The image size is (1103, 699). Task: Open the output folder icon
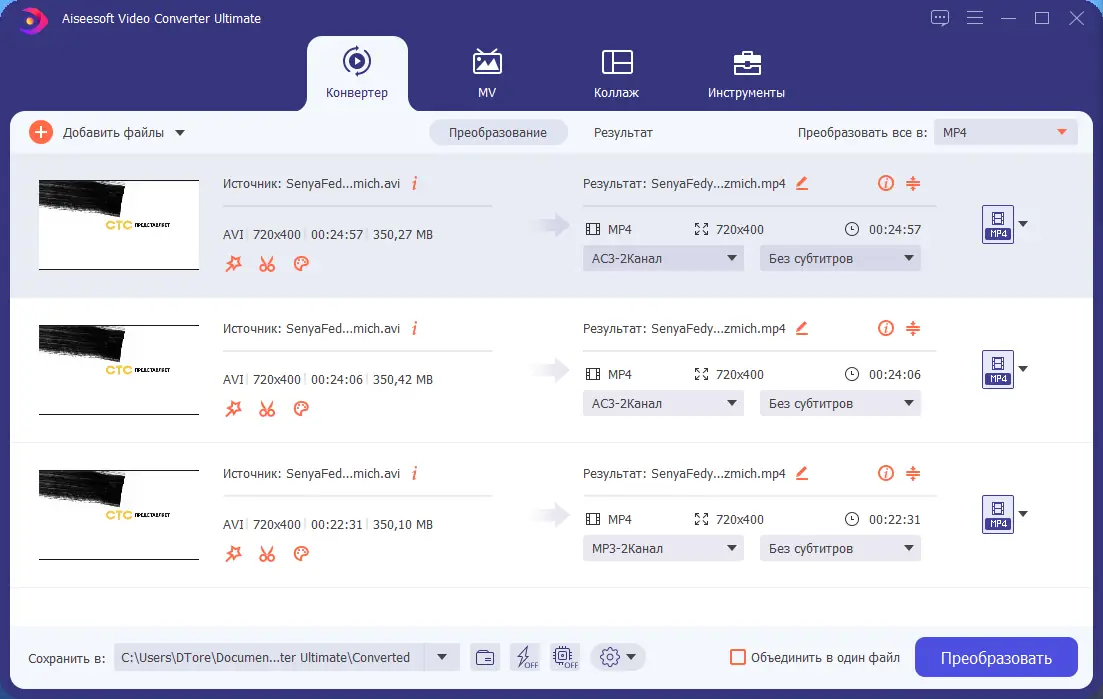point(485,658)
